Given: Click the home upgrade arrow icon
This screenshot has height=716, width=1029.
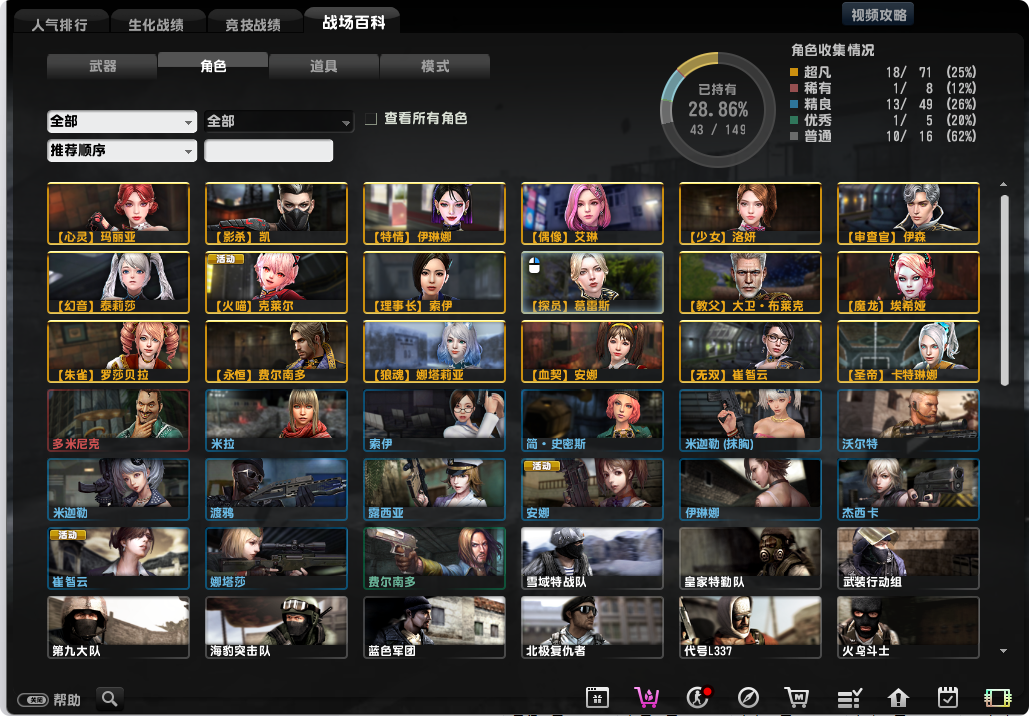Looking at the screenshot, I should point(898,698).
